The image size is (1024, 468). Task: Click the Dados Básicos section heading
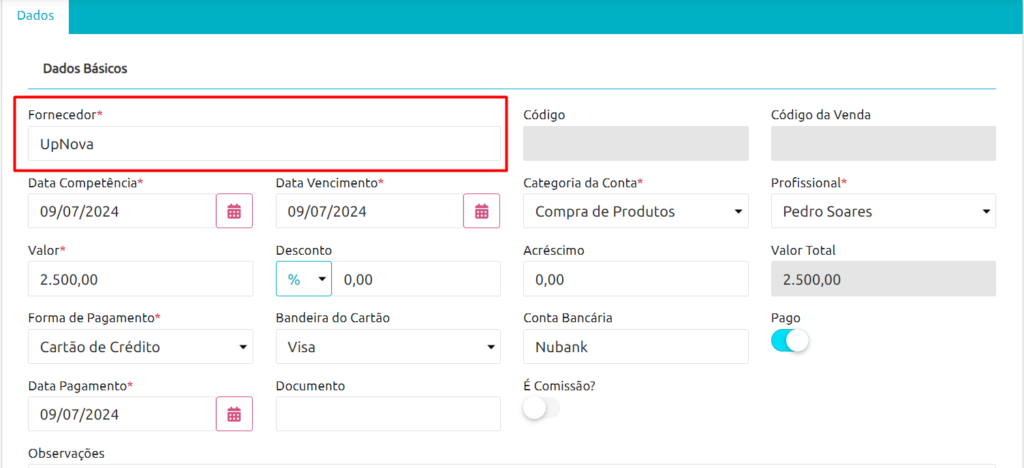tap(85, 68)
